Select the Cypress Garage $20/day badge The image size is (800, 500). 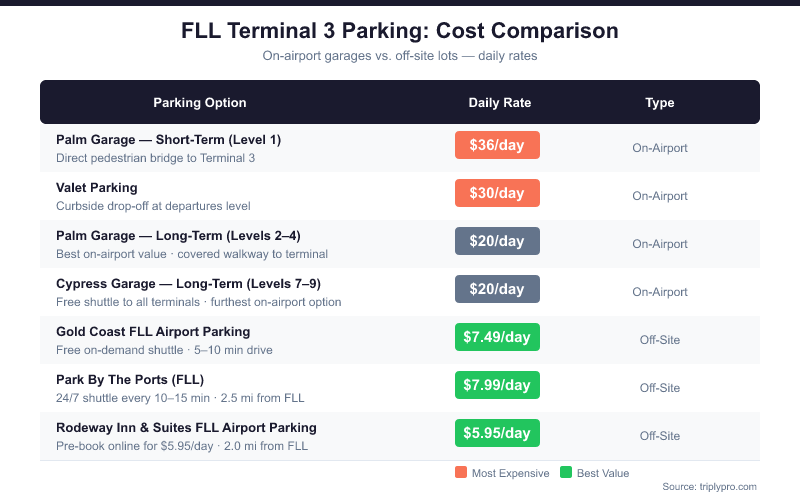(497, 289)
